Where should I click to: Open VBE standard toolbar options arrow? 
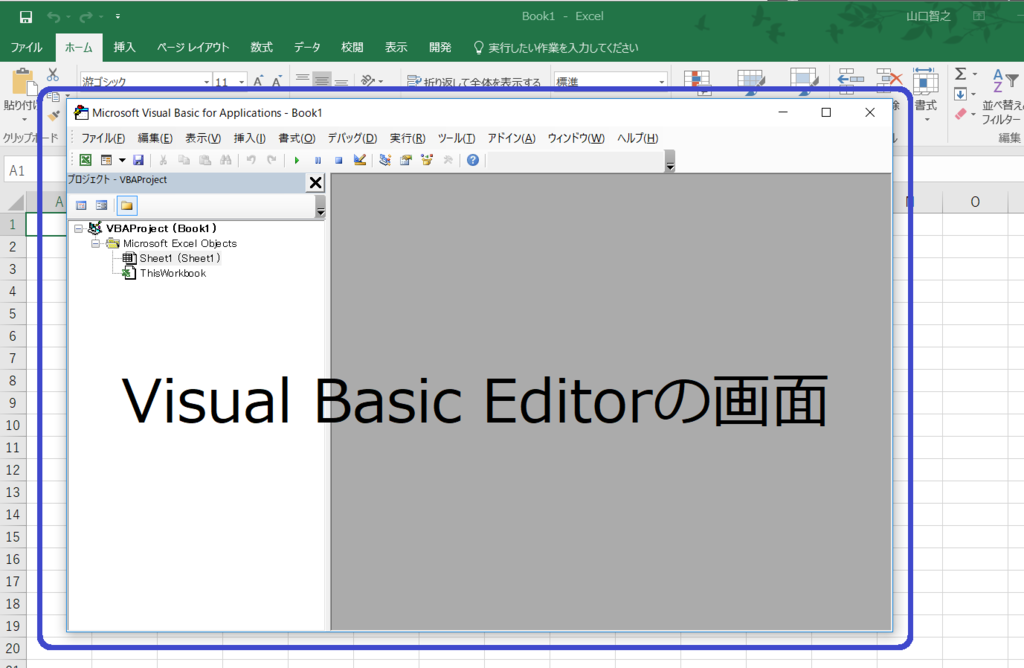coord(670,161)
